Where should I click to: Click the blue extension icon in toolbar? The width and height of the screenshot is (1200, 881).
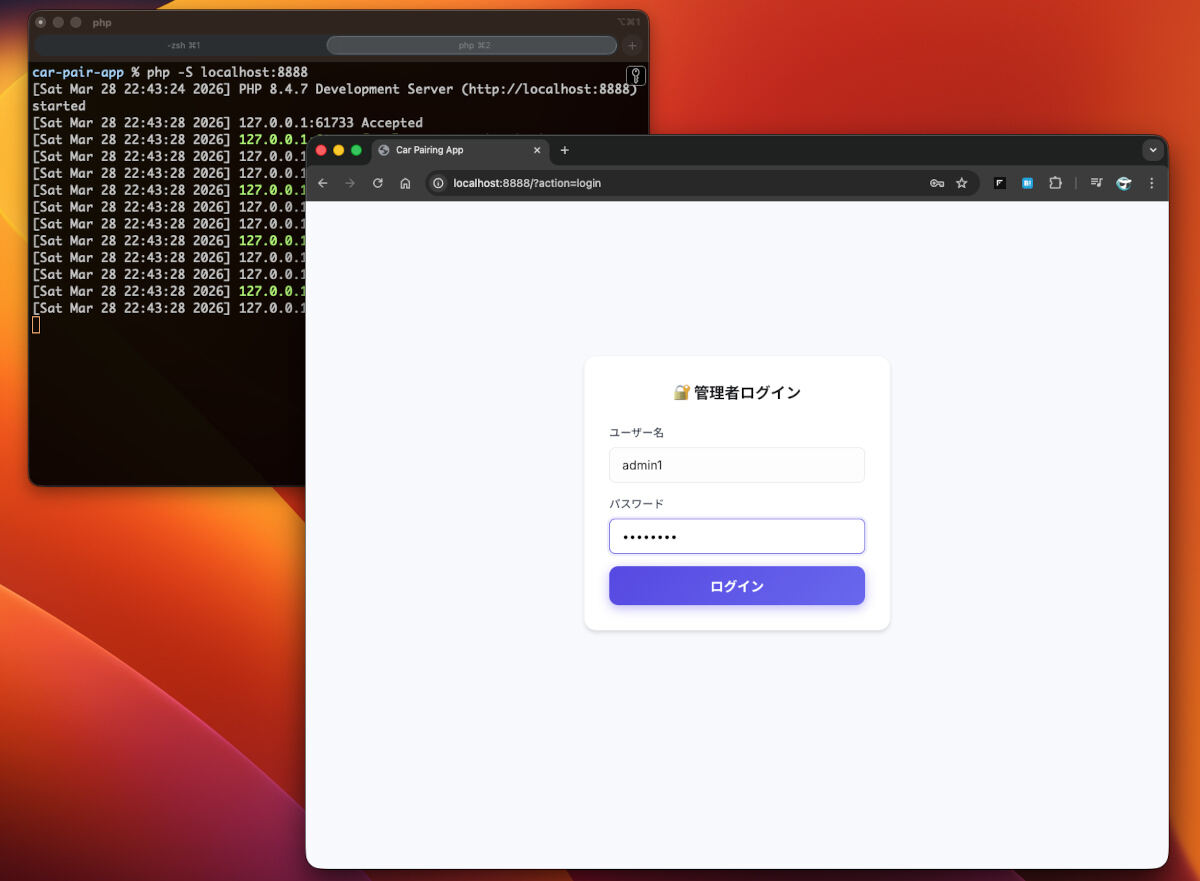[x=1027, y=183]
